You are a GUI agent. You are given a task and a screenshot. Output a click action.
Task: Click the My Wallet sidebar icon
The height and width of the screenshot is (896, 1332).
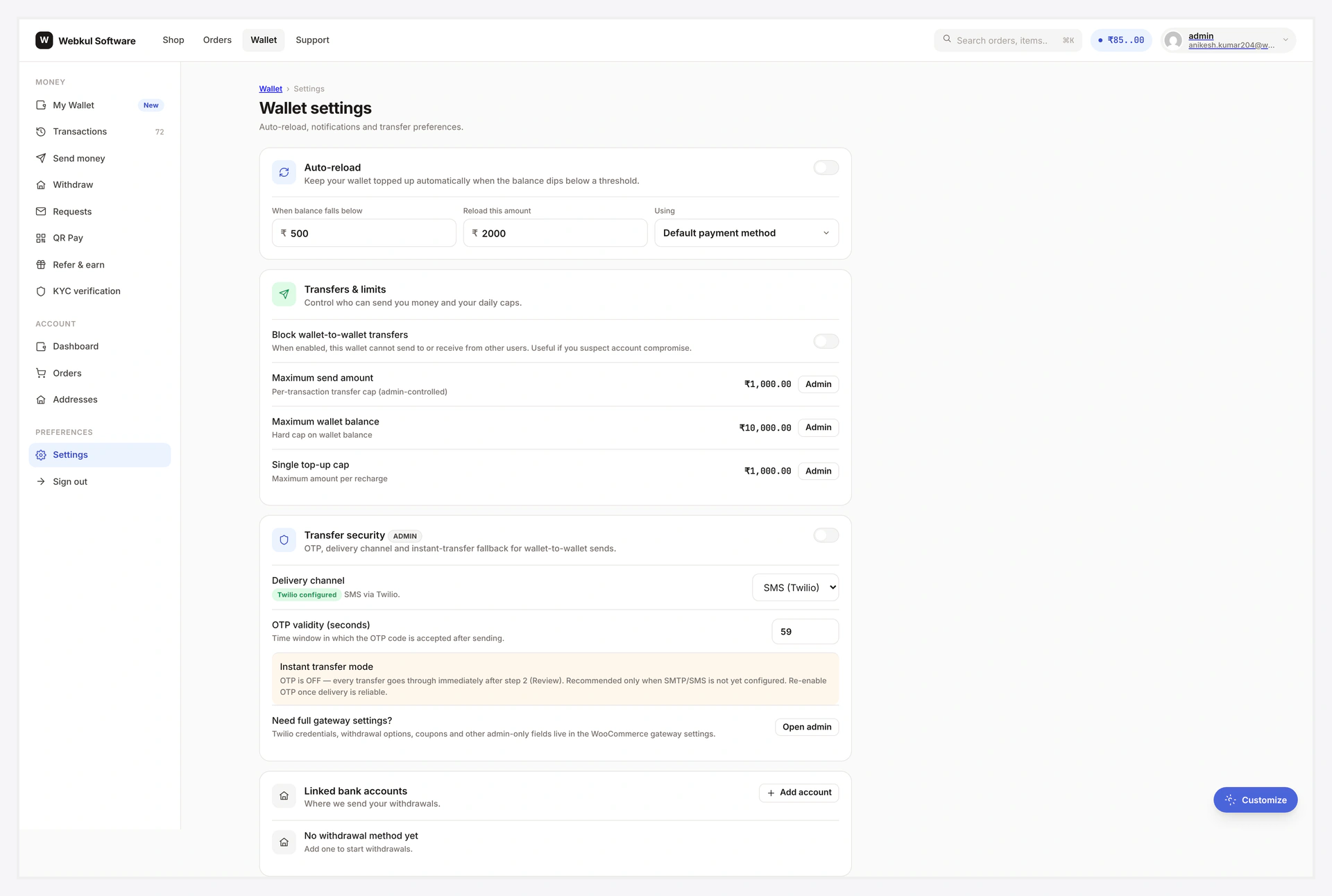pos(41,105)
